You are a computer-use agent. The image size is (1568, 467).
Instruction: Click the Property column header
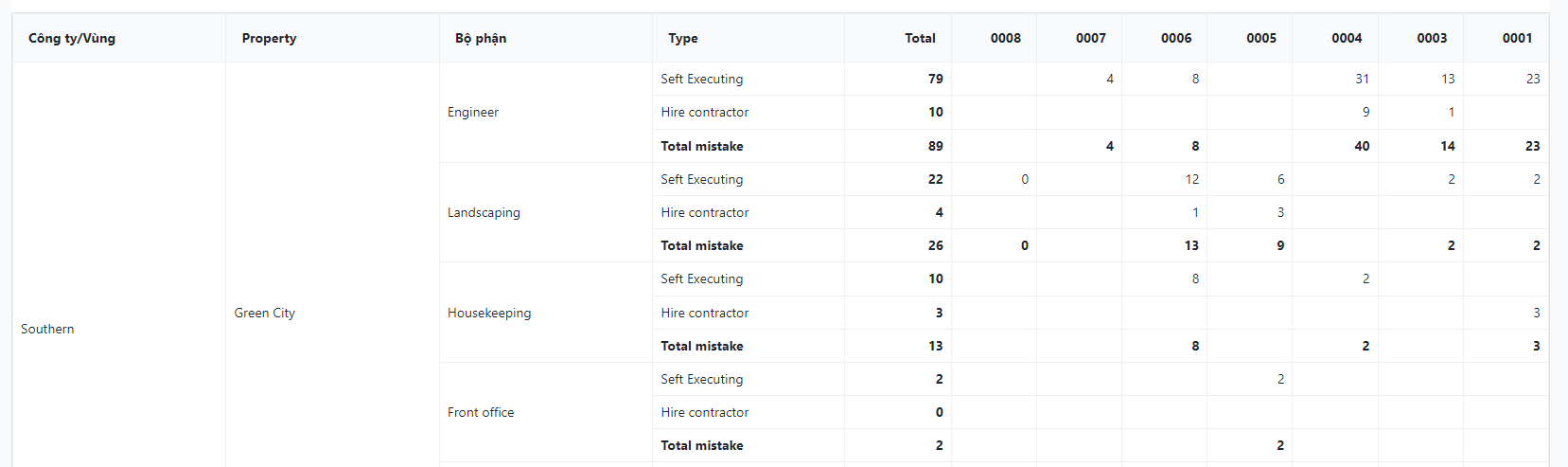(x=269, y=38)
